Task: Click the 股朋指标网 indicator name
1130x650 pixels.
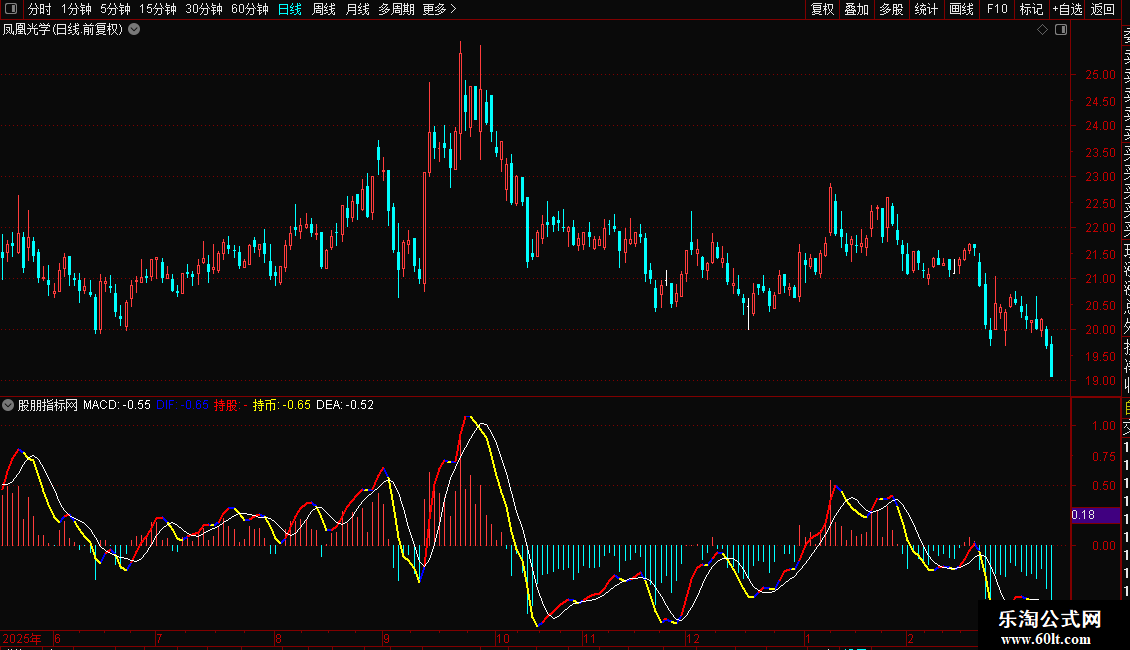Action: [x=48, y=405]
